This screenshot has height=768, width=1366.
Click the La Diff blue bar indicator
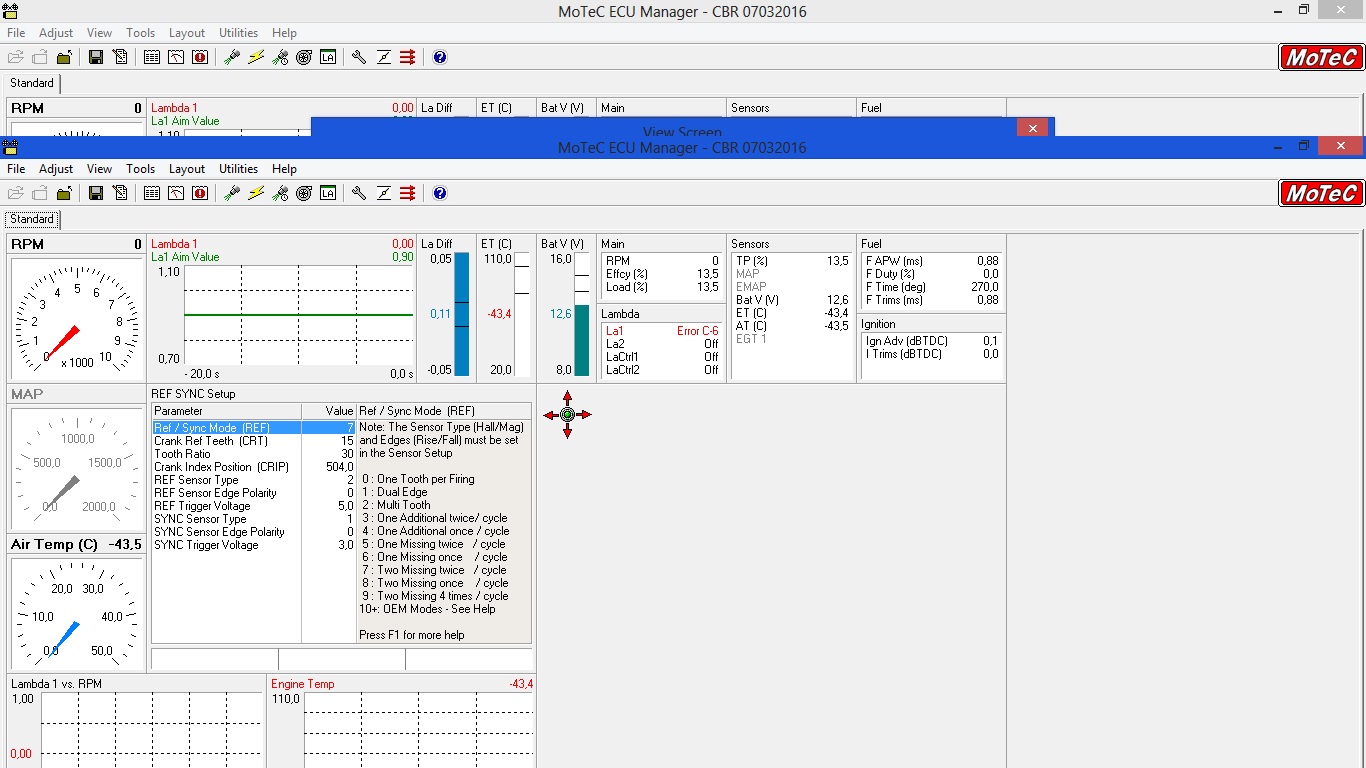[x=461, y=314]
